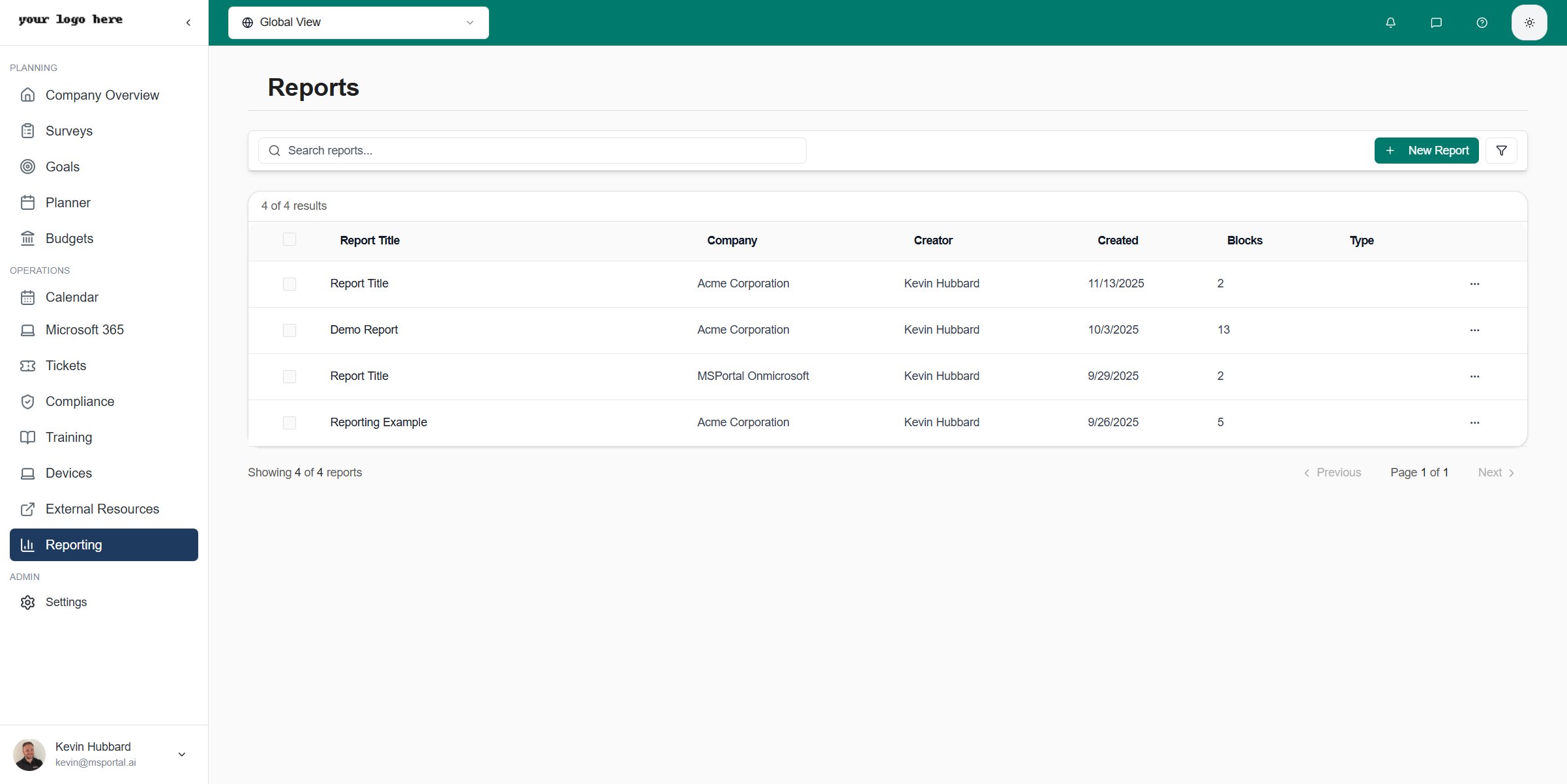Open Settings under Admin

[x=104, y=602]
